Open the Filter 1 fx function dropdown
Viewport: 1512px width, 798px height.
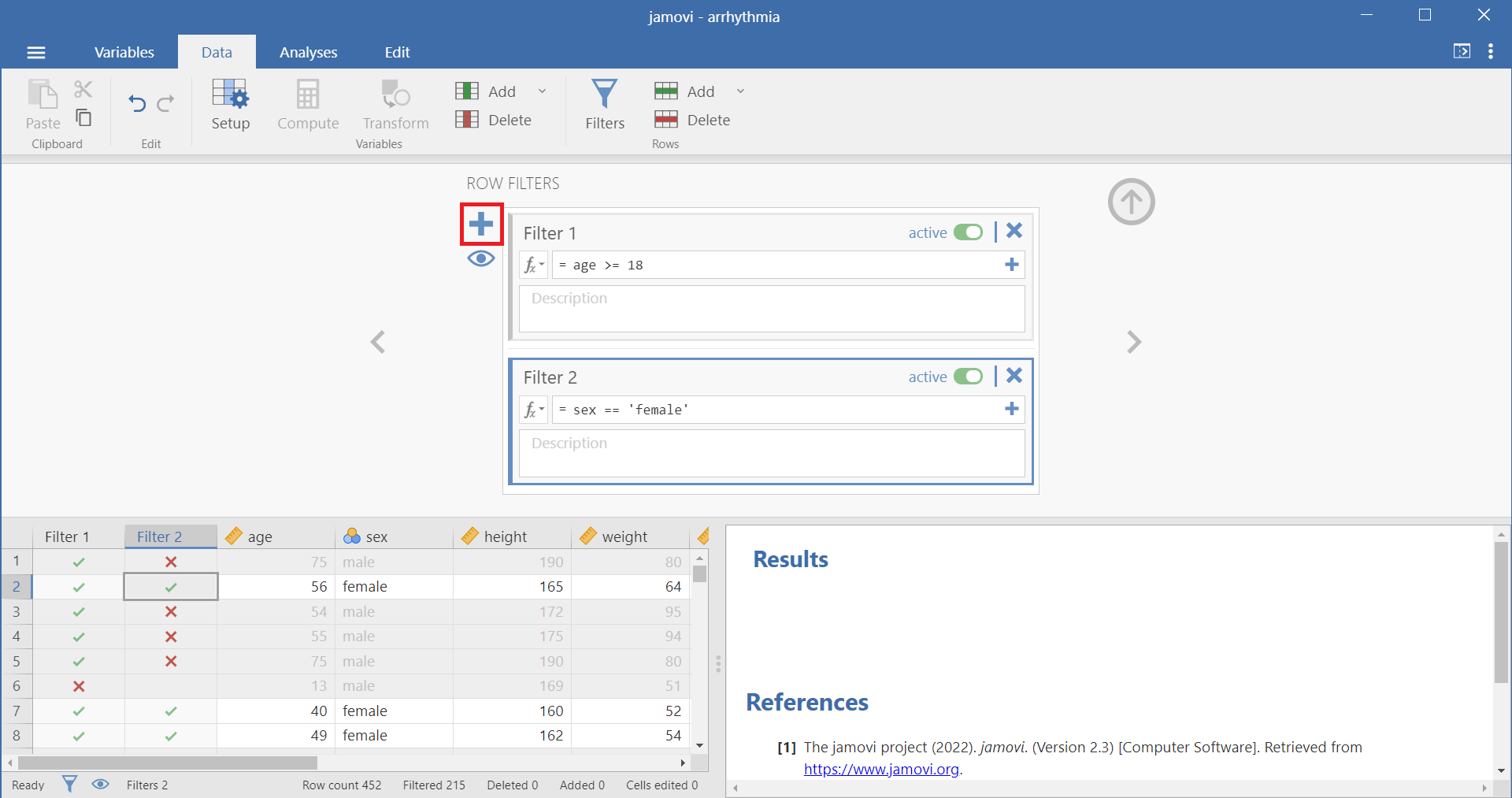coord(534,265)
